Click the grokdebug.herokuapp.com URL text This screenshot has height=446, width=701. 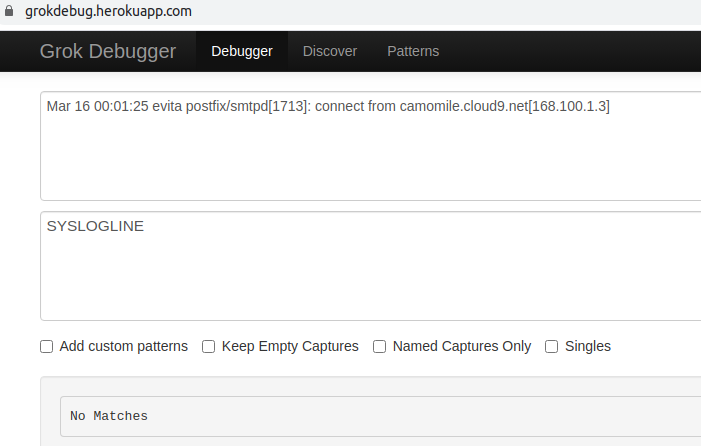(108, 12)
